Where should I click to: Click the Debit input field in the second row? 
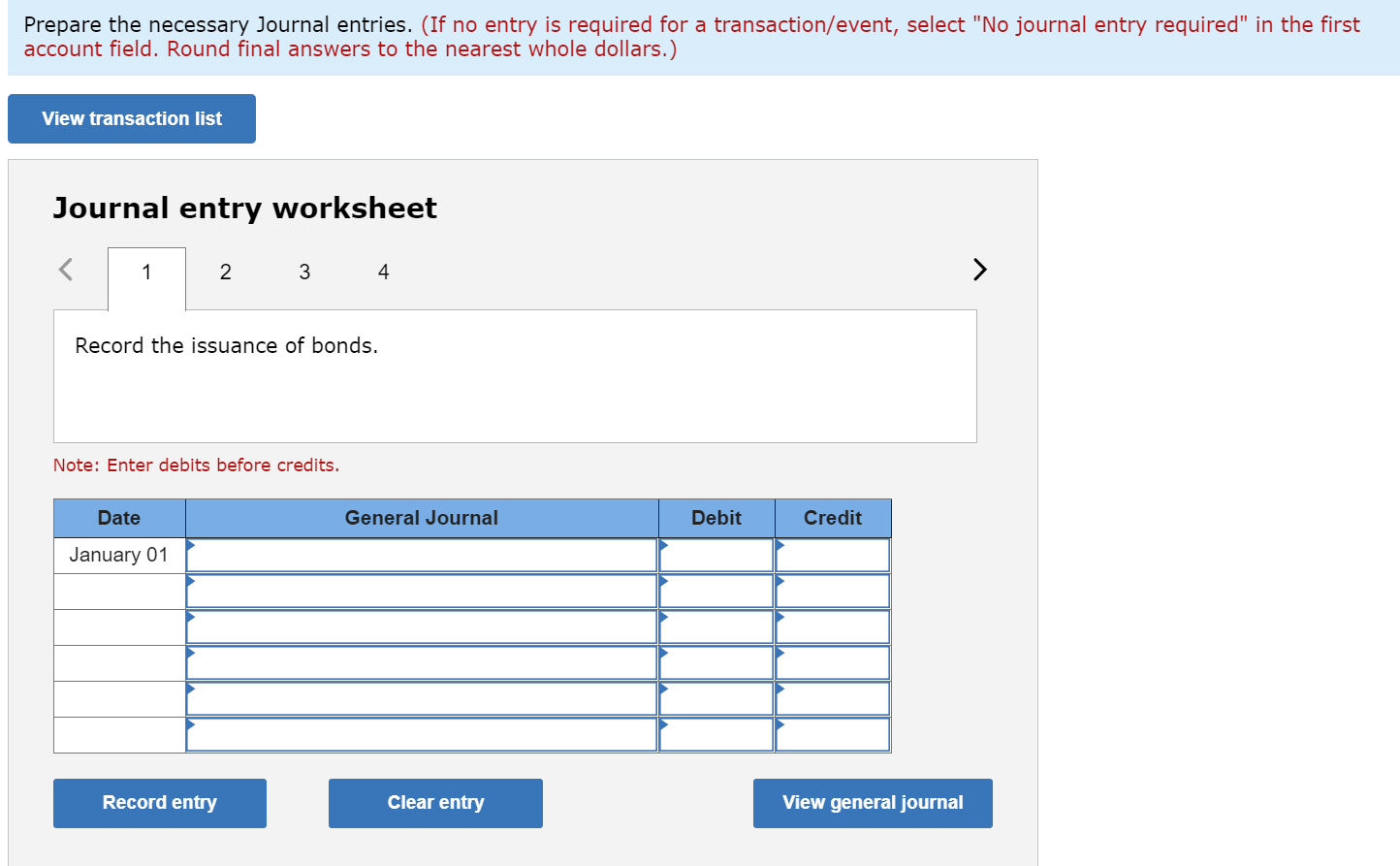click(x=716, y=590)
